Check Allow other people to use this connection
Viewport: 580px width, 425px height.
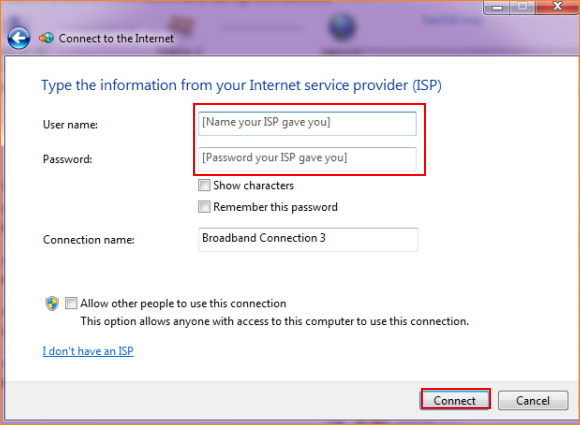pos(71,303)
